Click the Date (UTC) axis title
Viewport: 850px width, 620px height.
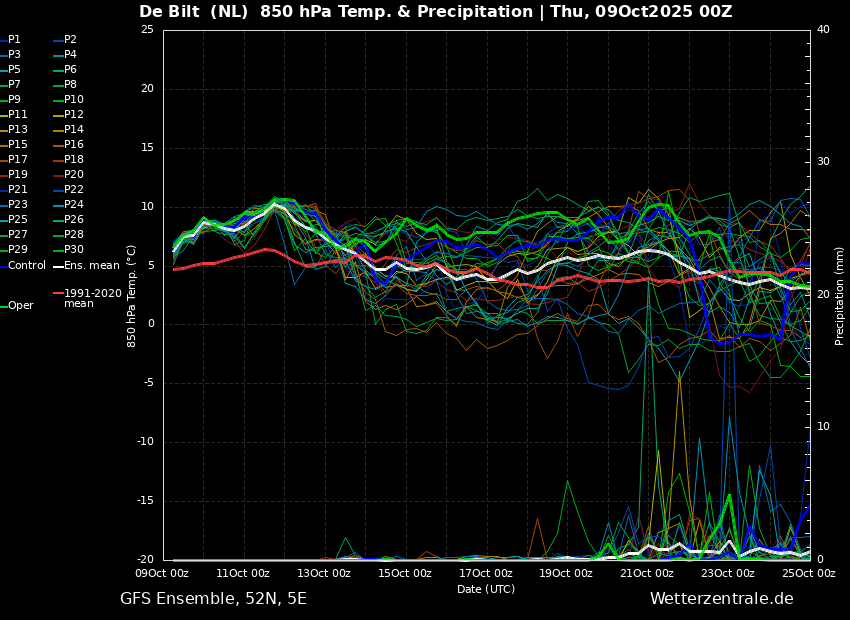click(486, 589)
